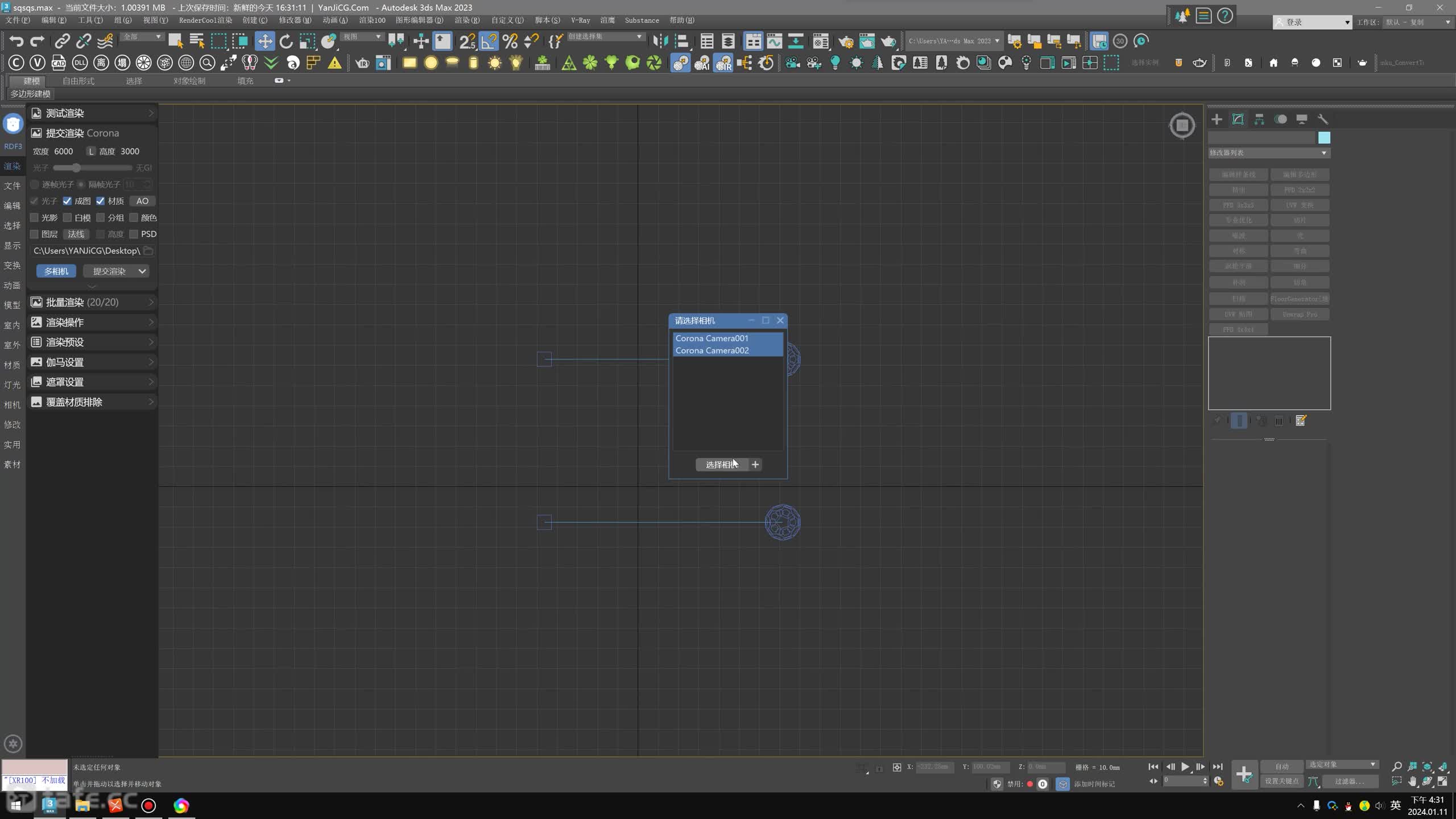Open the 修改器列表 dropdown

pyautogui.click(x=1269, y=152)
